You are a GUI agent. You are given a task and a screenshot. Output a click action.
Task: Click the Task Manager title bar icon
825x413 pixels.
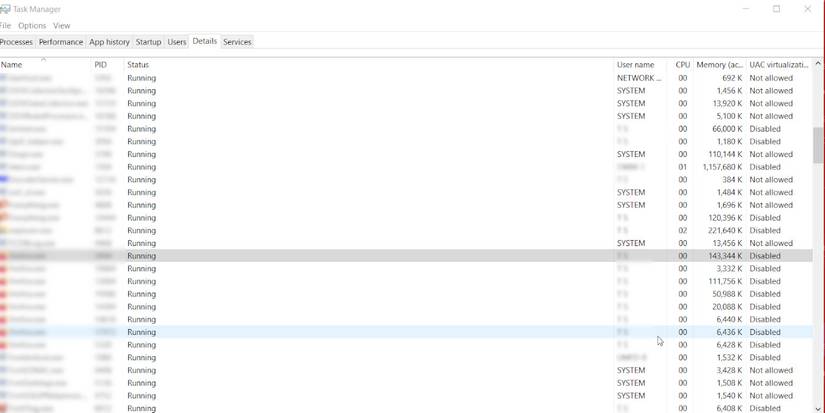[x=5, y=9]
